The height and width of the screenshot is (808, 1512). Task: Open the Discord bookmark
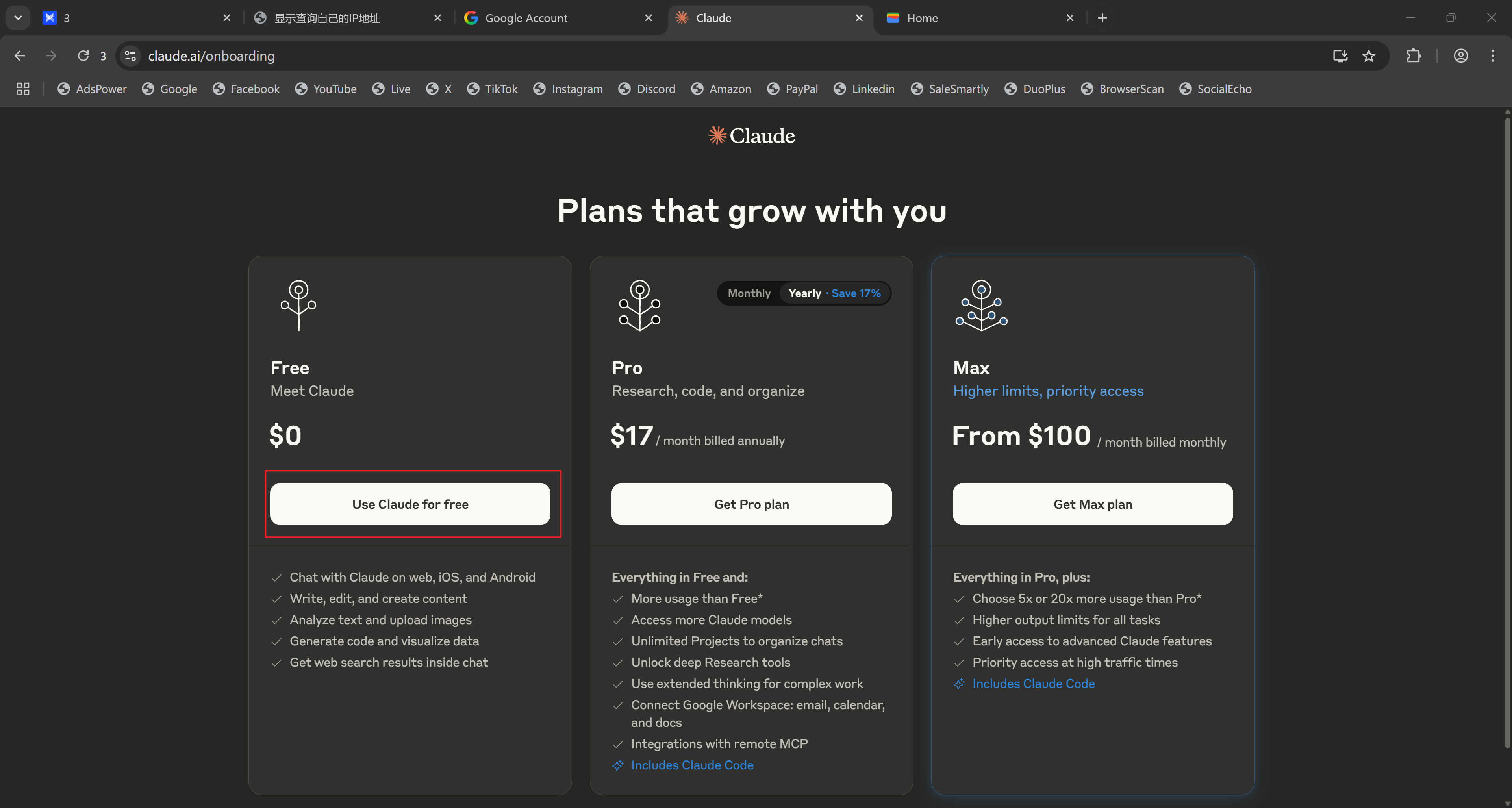click(647, 89)
